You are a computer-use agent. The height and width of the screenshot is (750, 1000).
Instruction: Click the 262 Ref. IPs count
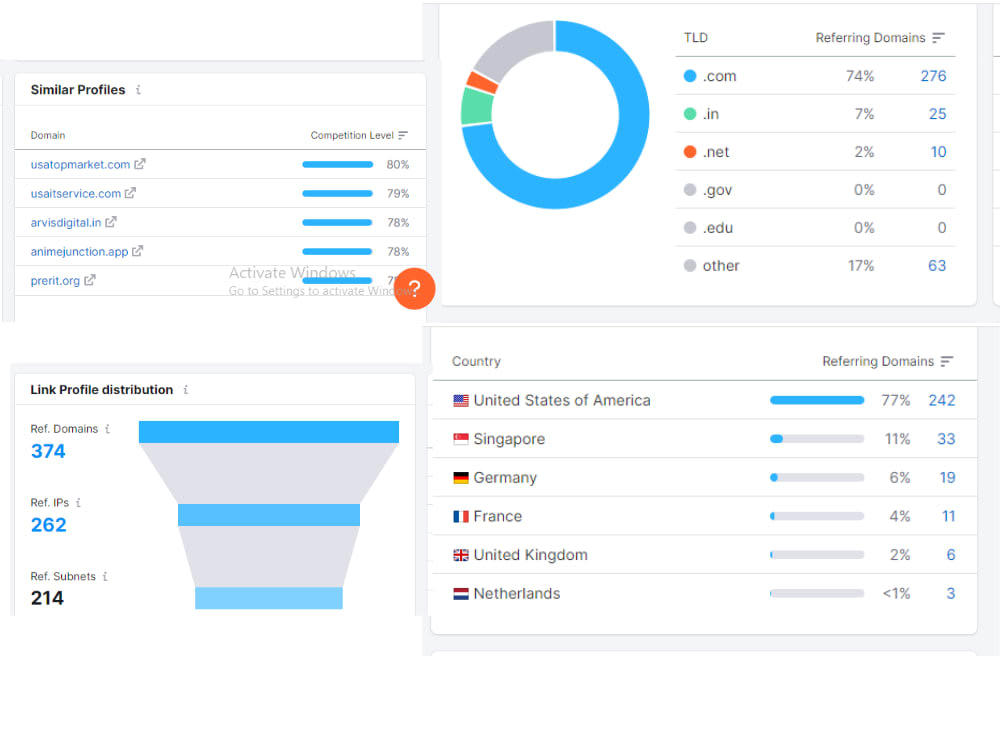pyautogui.click(x=48, y=525)
